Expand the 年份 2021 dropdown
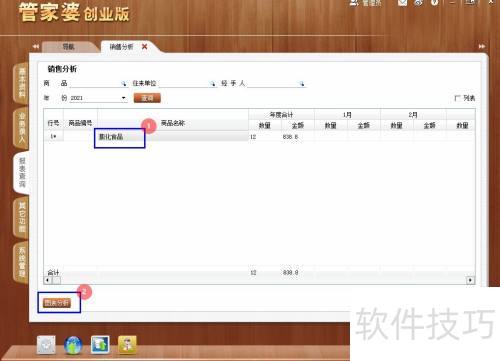500x361 pixels. [124, 98]
